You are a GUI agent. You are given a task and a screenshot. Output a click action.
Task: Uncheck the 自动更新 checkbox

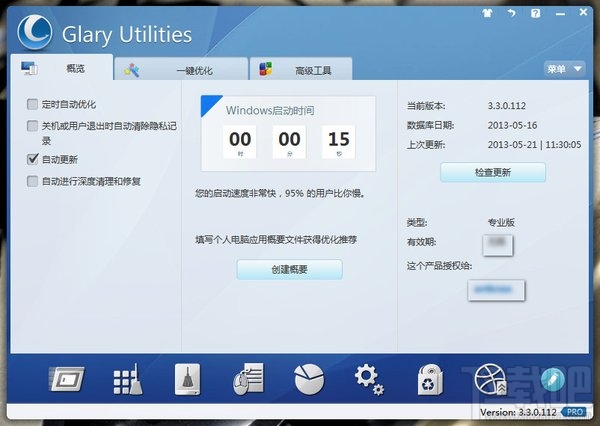click(33, 159)
